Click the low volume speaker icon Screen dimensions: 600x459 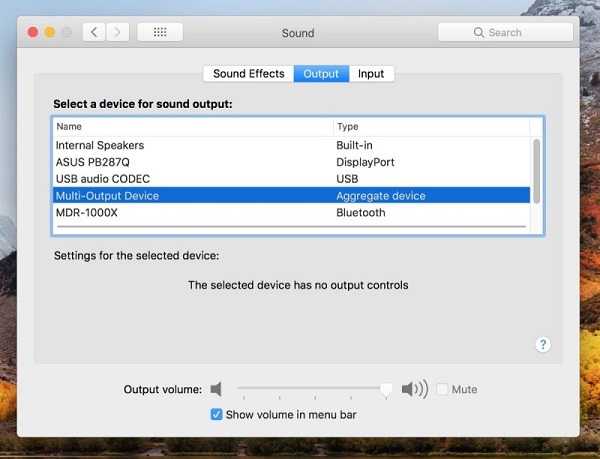click(216, 389)
